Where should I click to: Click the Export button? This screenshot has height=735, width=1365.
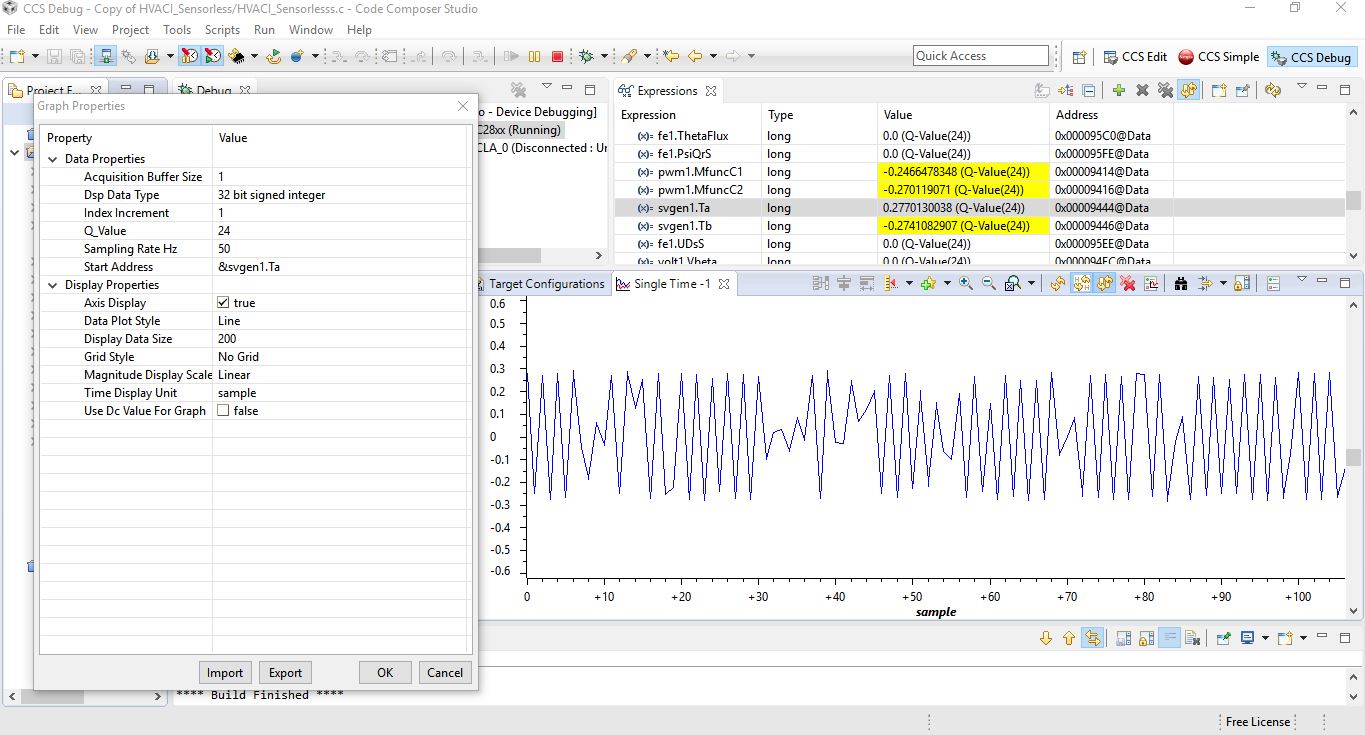(x=285, y=673)
